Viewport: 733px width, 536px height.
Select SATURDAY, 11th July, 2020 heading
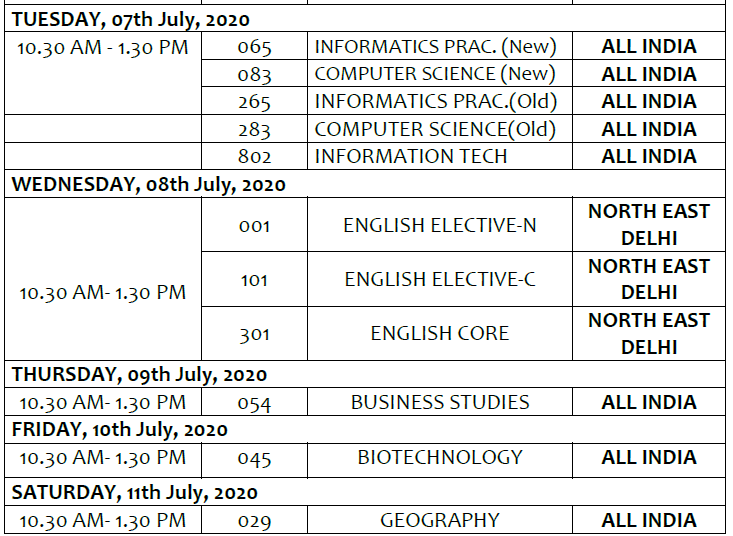[134, 493]
